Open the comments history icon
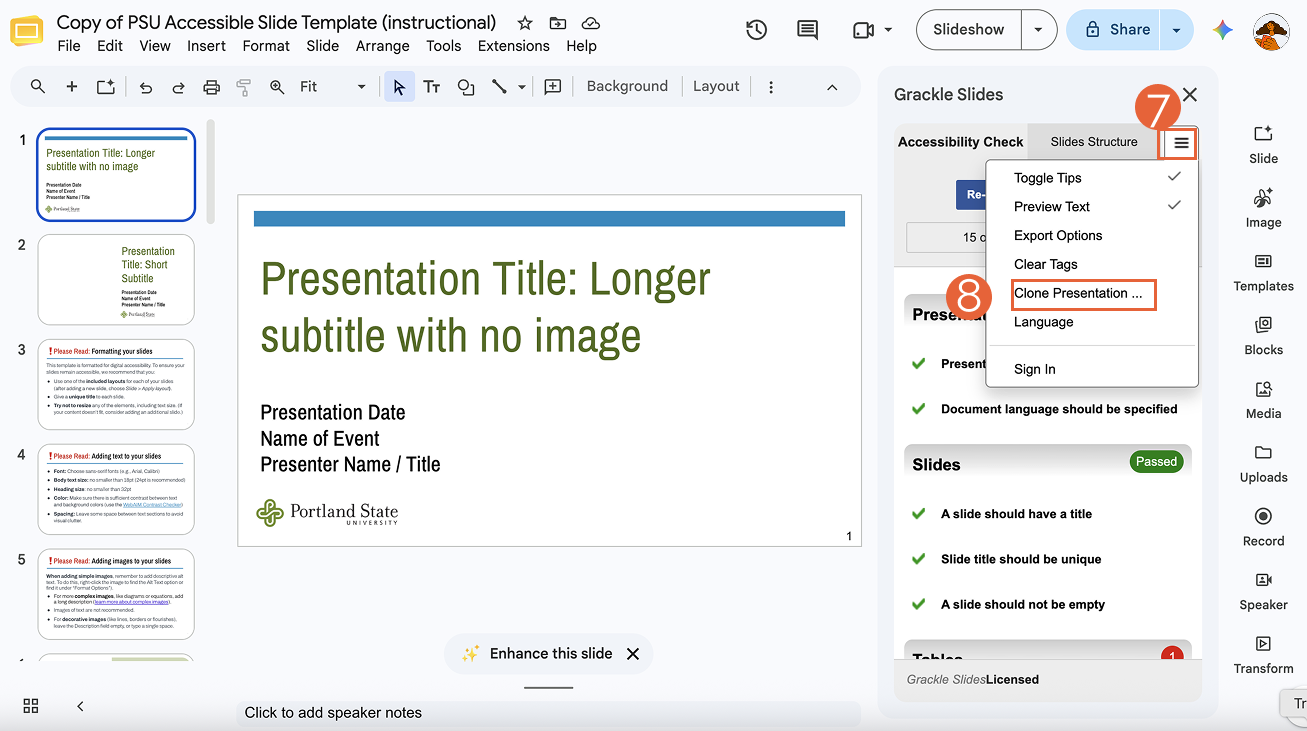The height and width of the screenshot is (731, 1307). (807, 30)
